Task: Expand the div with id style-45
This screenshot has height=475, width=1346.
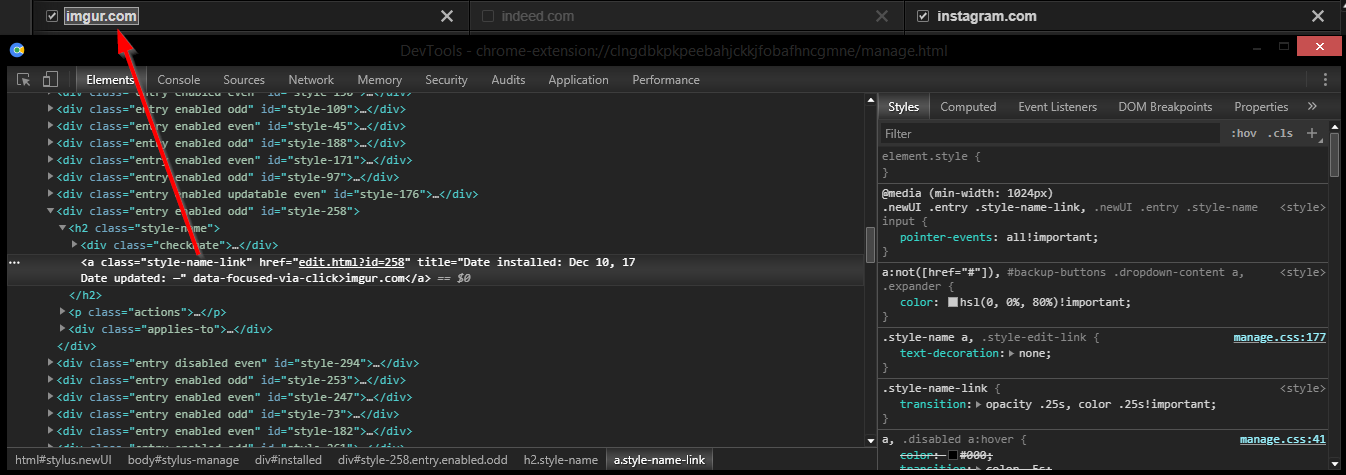Action: point(51,126)
